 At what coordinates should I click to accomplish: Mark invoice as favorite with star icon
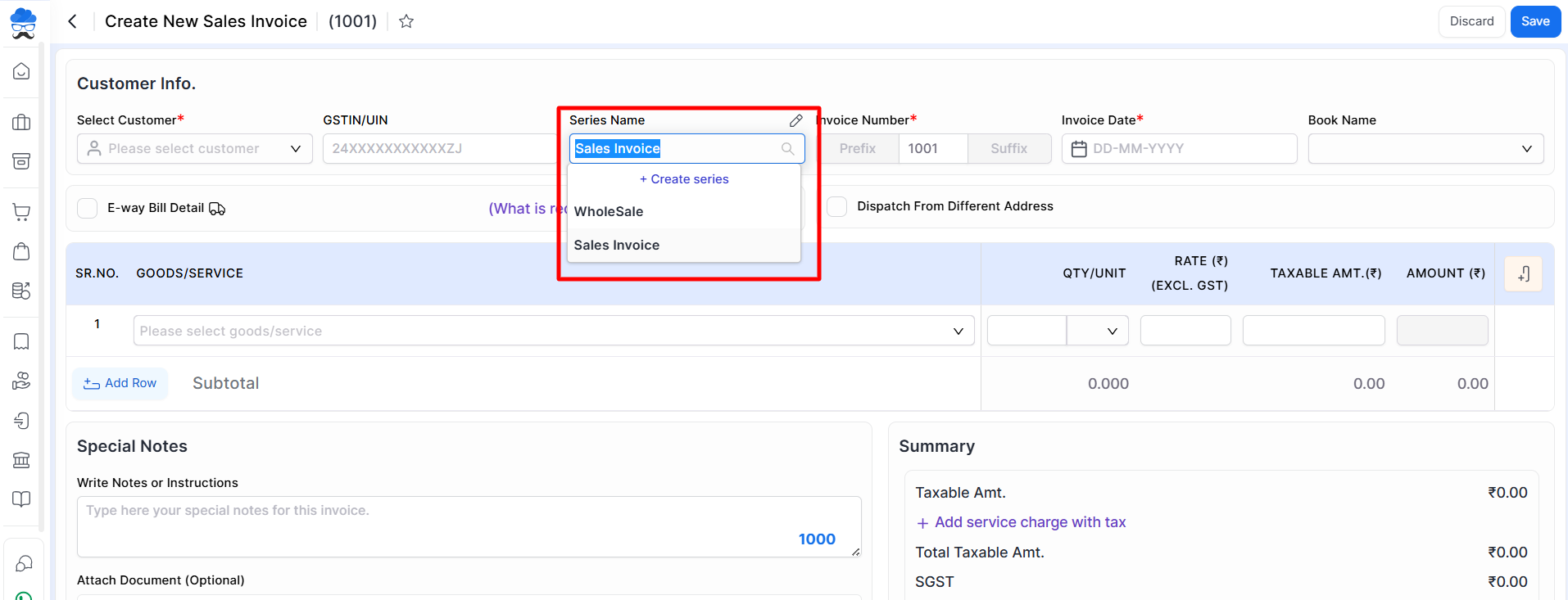[406, 21]
